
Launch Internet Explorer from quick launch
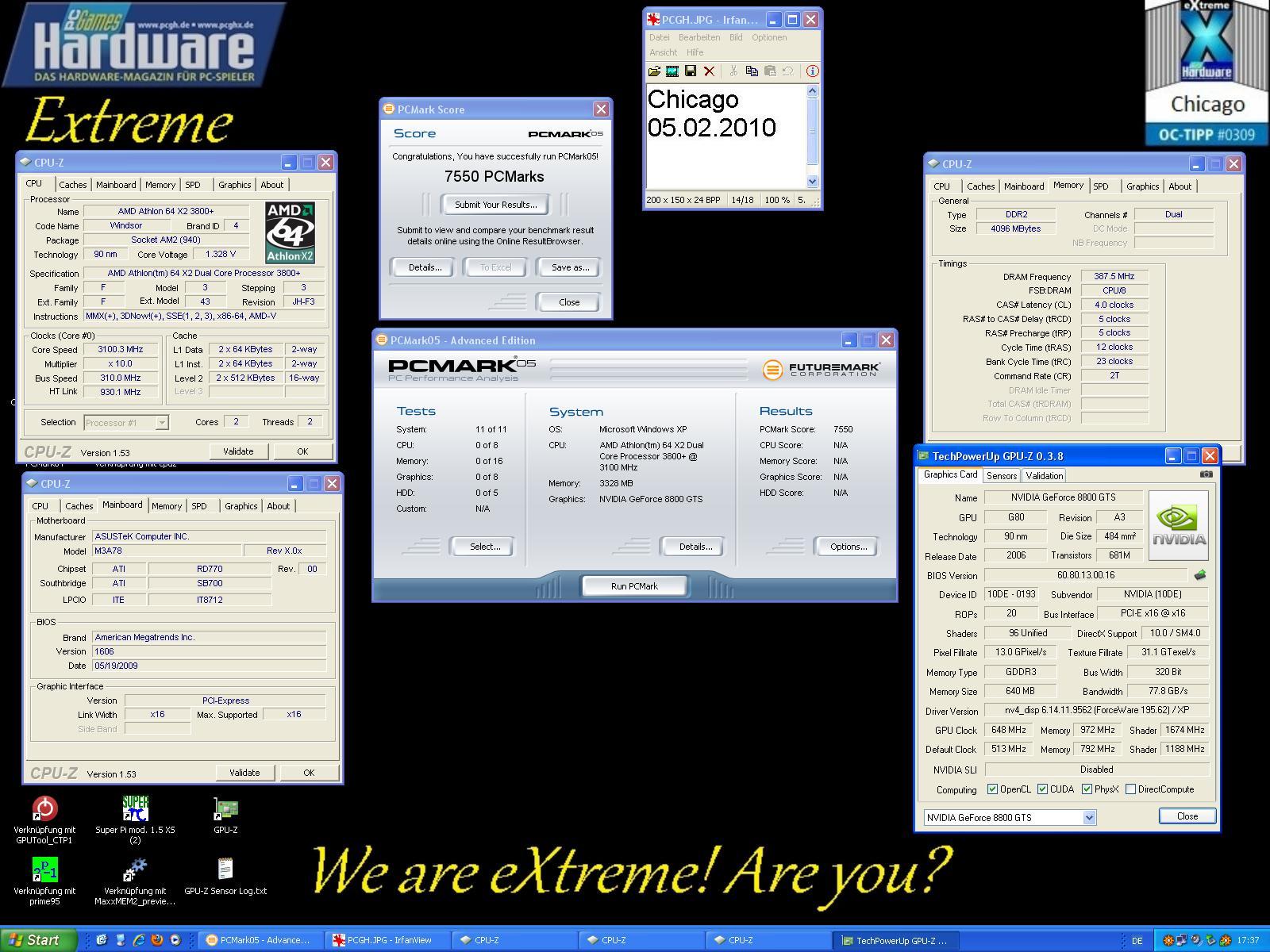139,940
